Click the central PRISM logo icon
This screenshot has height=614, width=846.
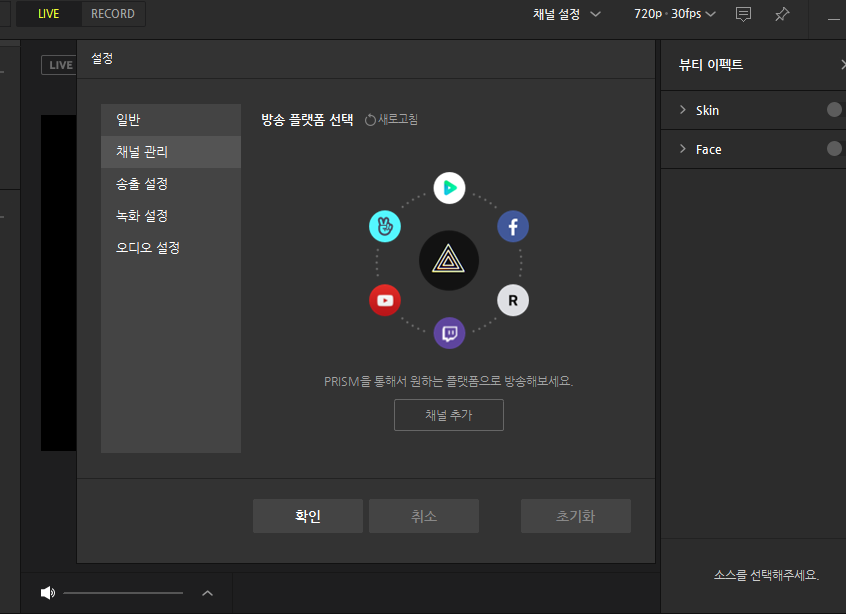(449, 261)
